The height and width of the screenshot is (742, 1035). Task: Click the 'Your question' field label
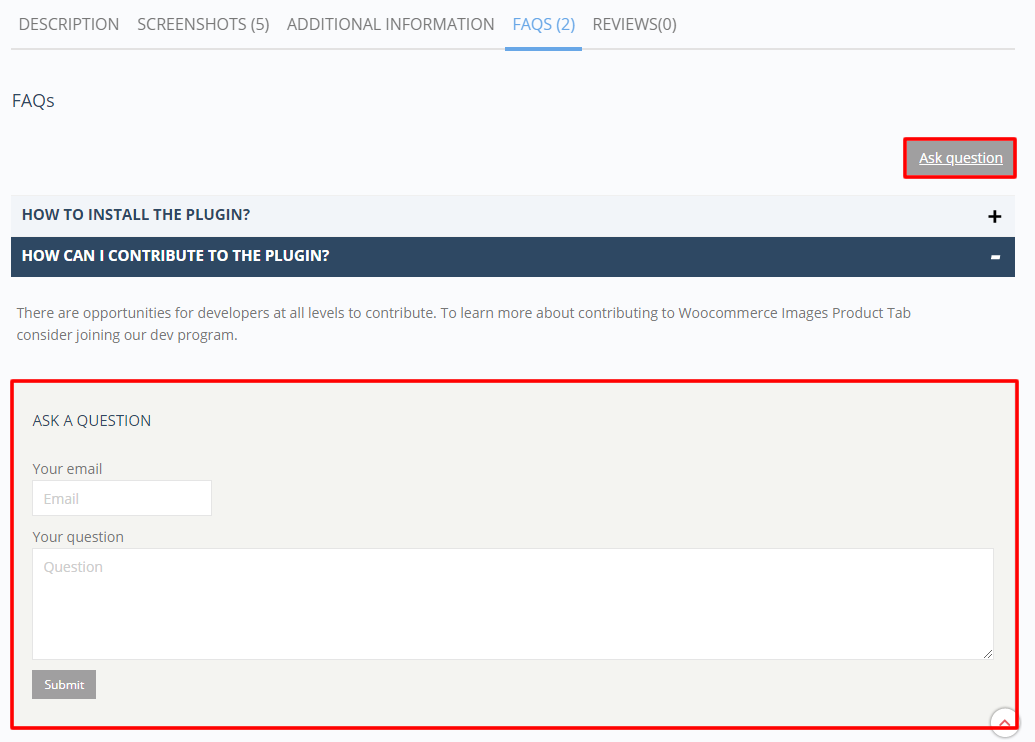pyautogui.click(x=78, y=537)
